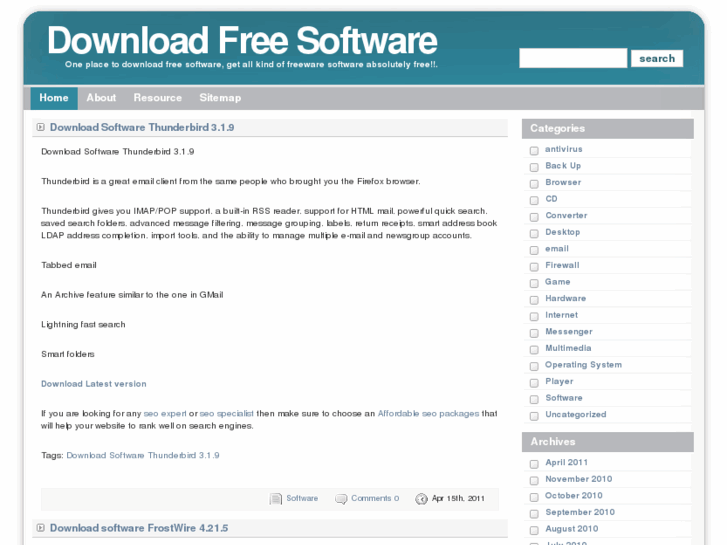The image size is (727, 545).
Task: View the November 2010 archive
Action: click(x=579, y=479)
